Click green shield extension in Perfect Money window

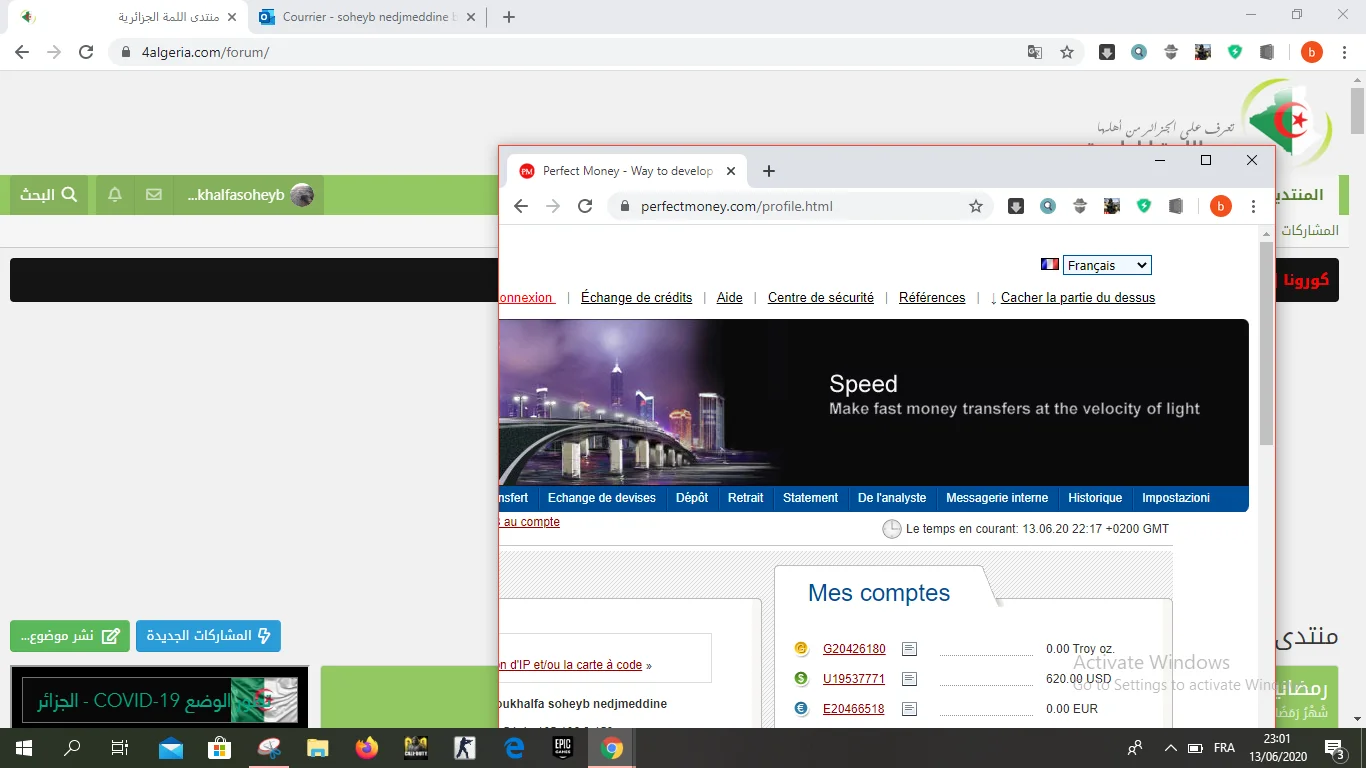(x=1144, y=206)
